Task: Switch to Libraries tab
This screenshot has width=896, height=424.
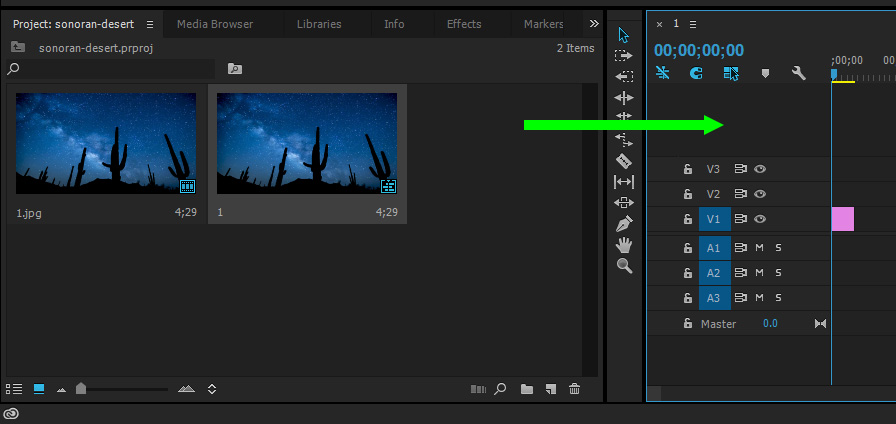Action: tap(319, 24)
